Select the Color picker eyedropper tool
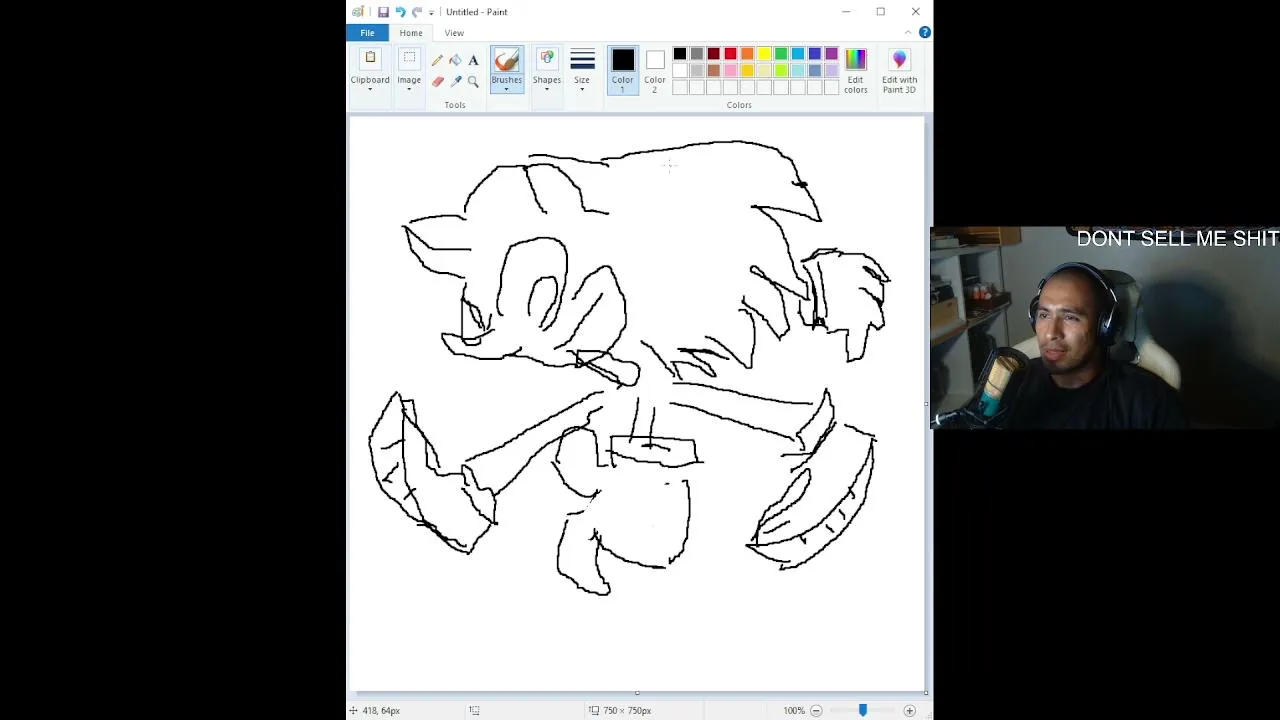Viewport: 1280px width, 720px height. tap(455, 81)
